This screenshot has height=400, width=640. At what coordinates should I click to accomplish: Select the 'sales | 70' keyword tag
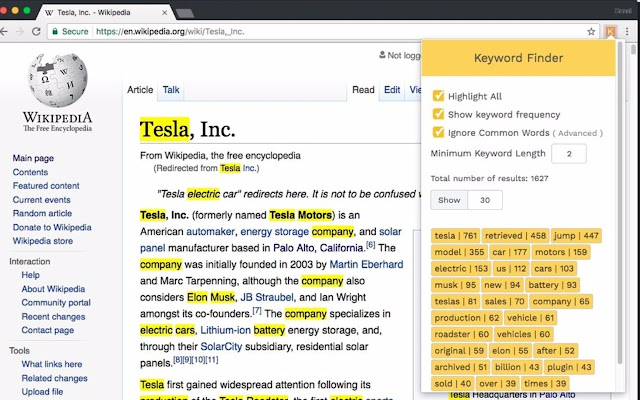(504, 301)
